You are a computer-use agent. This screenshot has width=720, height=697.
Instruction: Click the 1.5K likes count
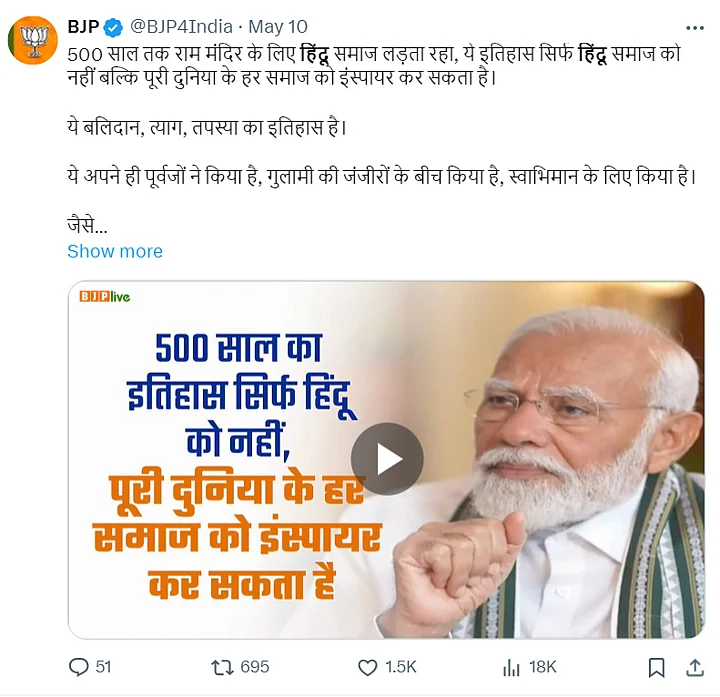tap(400, 667)
